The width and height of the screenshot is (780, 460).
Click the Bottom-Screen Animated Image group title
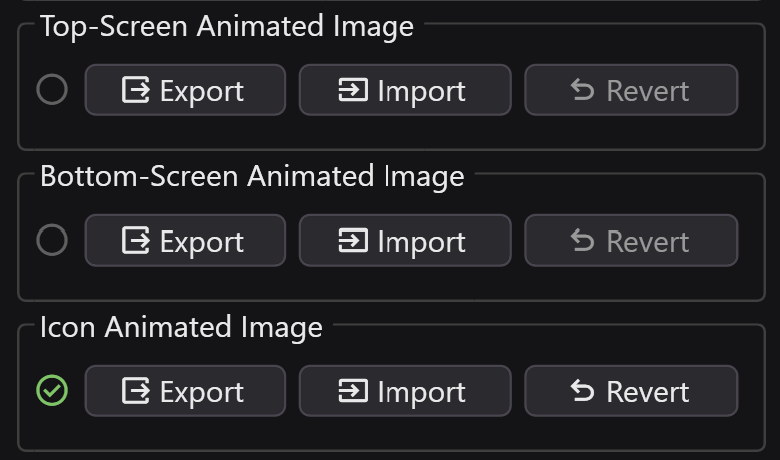pos(252,177)
